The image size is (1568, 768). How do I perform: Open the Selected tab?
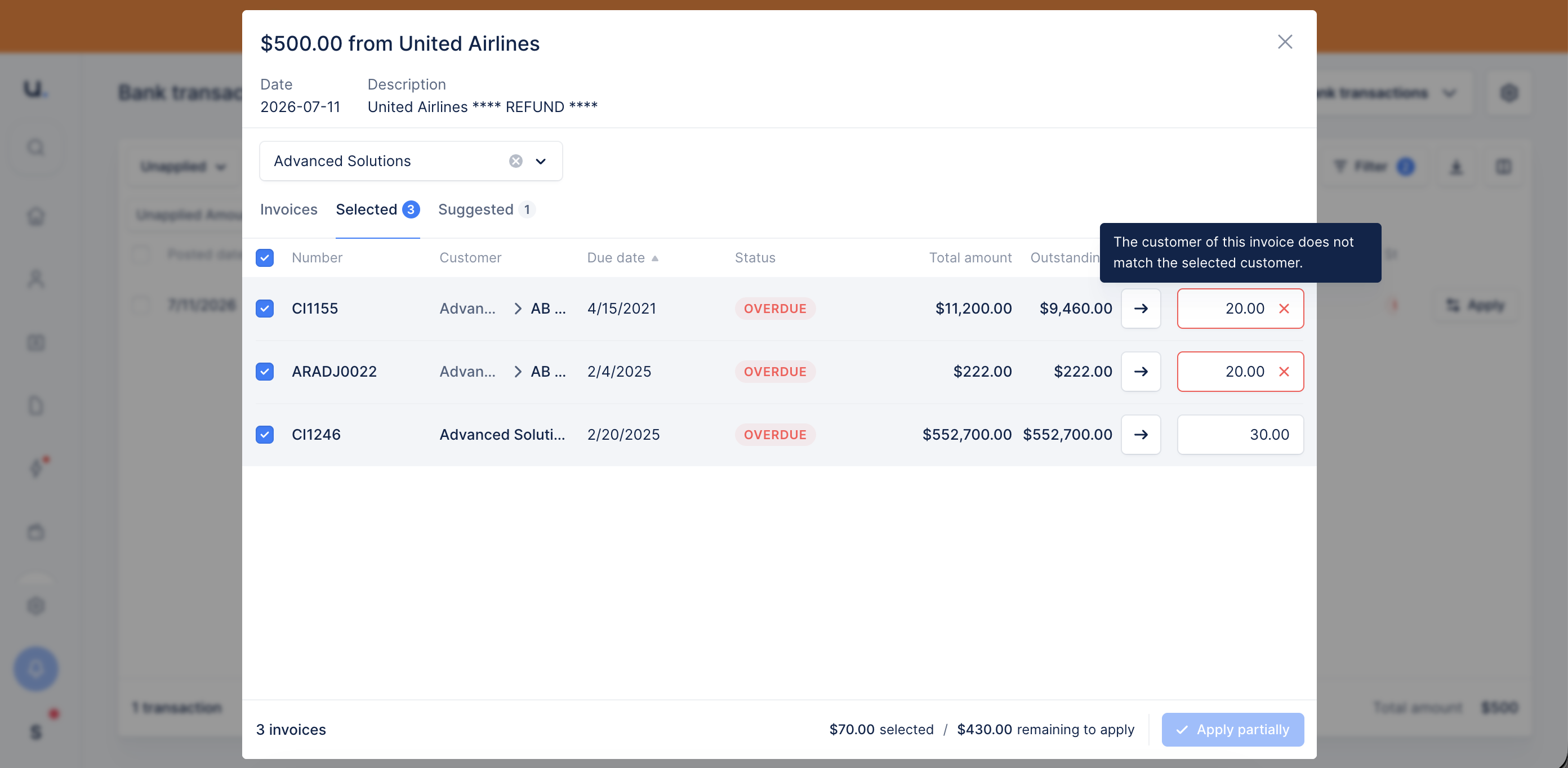pos(377,210)
